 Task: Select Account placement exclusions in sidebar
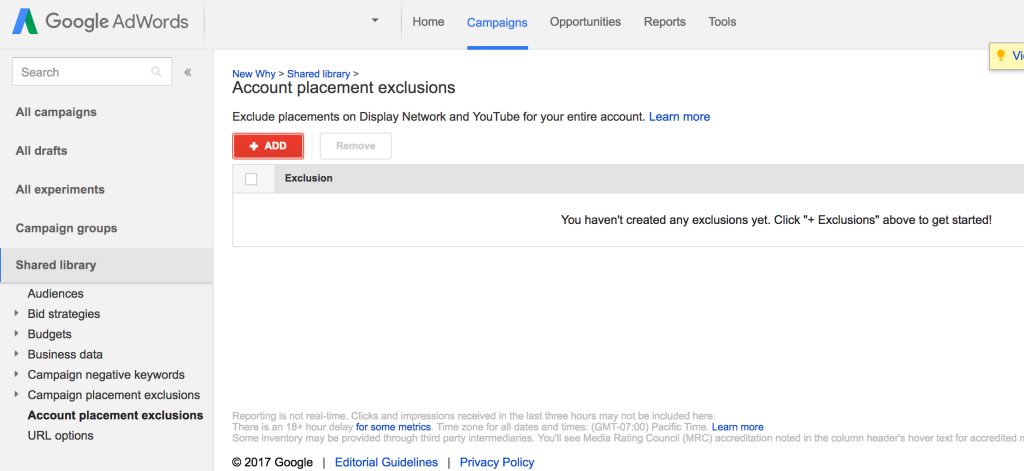116,415
